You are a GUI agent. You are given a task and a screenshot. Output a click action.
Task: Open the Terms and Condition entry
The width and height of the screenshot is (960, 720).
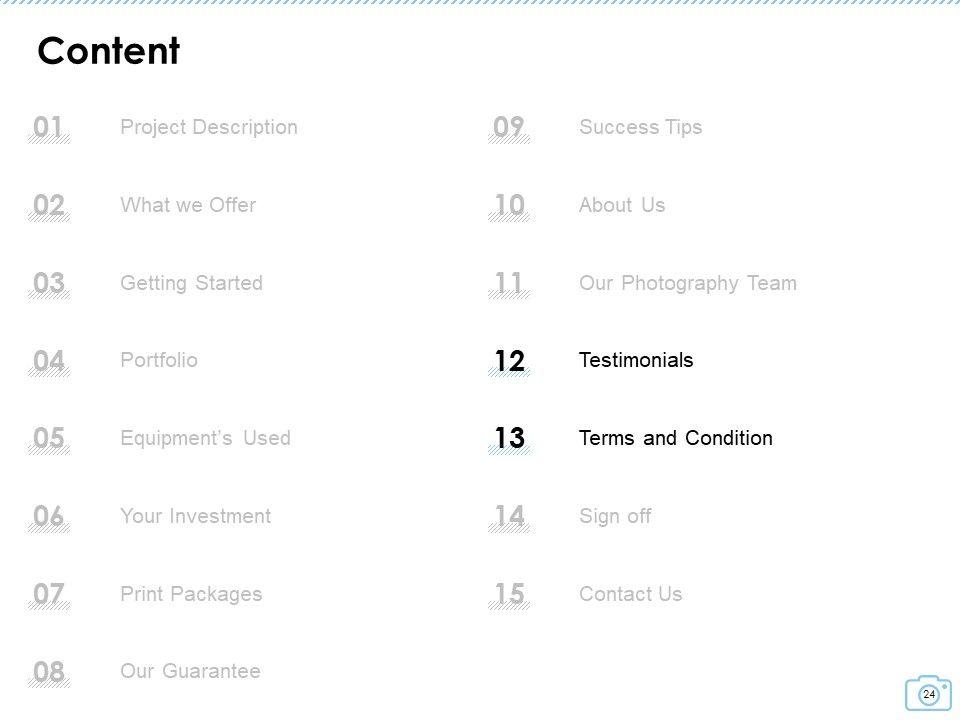675,438
